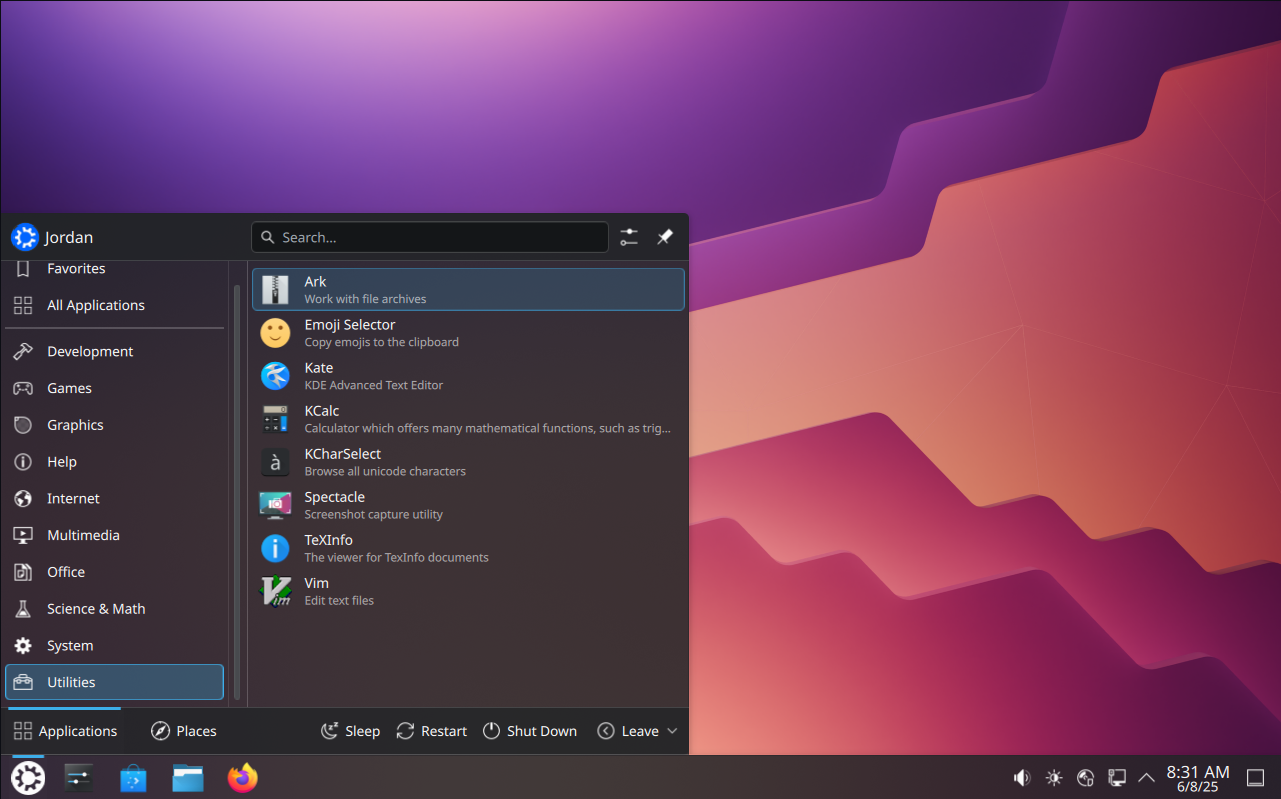
Task: Pin the launcher menu open
Action: pyautogui.click(x=665, y=237)
